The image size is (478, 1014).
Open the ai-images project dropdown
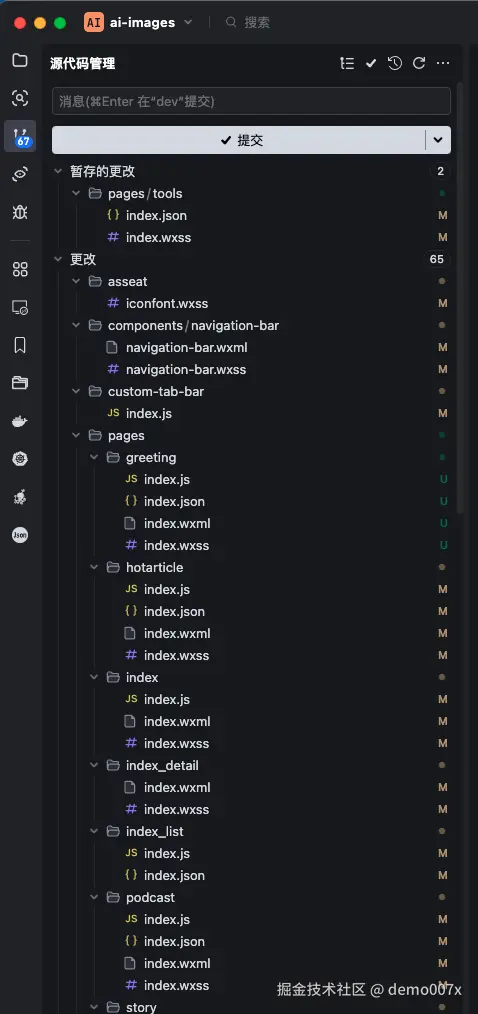tap(139, 22)
